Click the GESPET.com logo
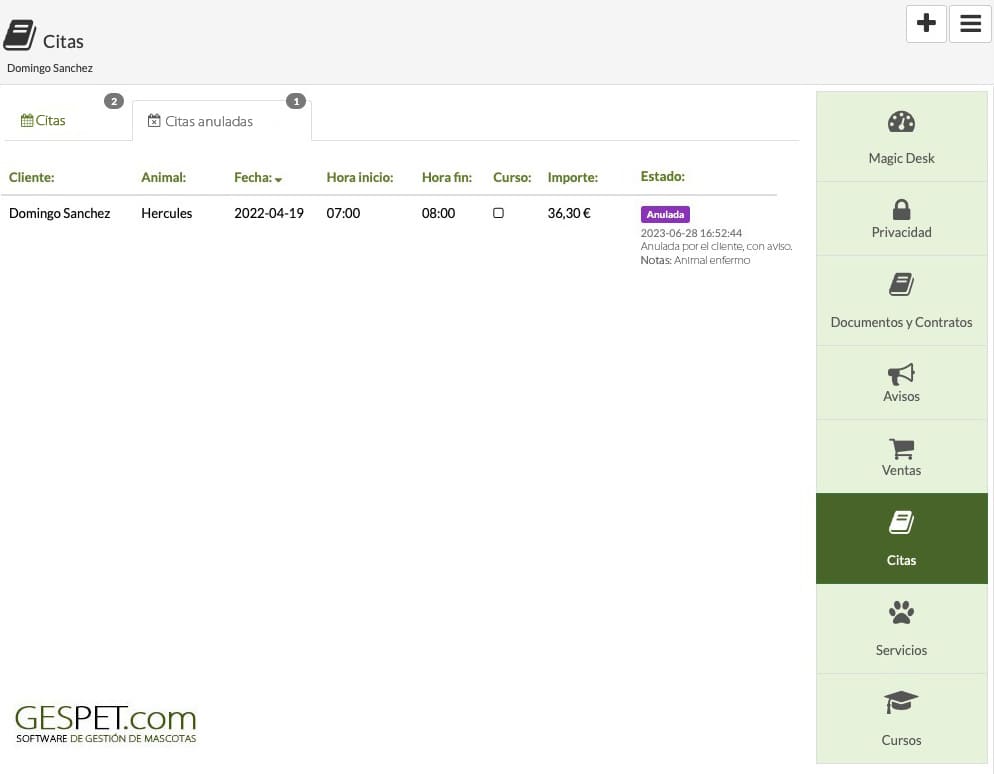 (x=106, y=723)
